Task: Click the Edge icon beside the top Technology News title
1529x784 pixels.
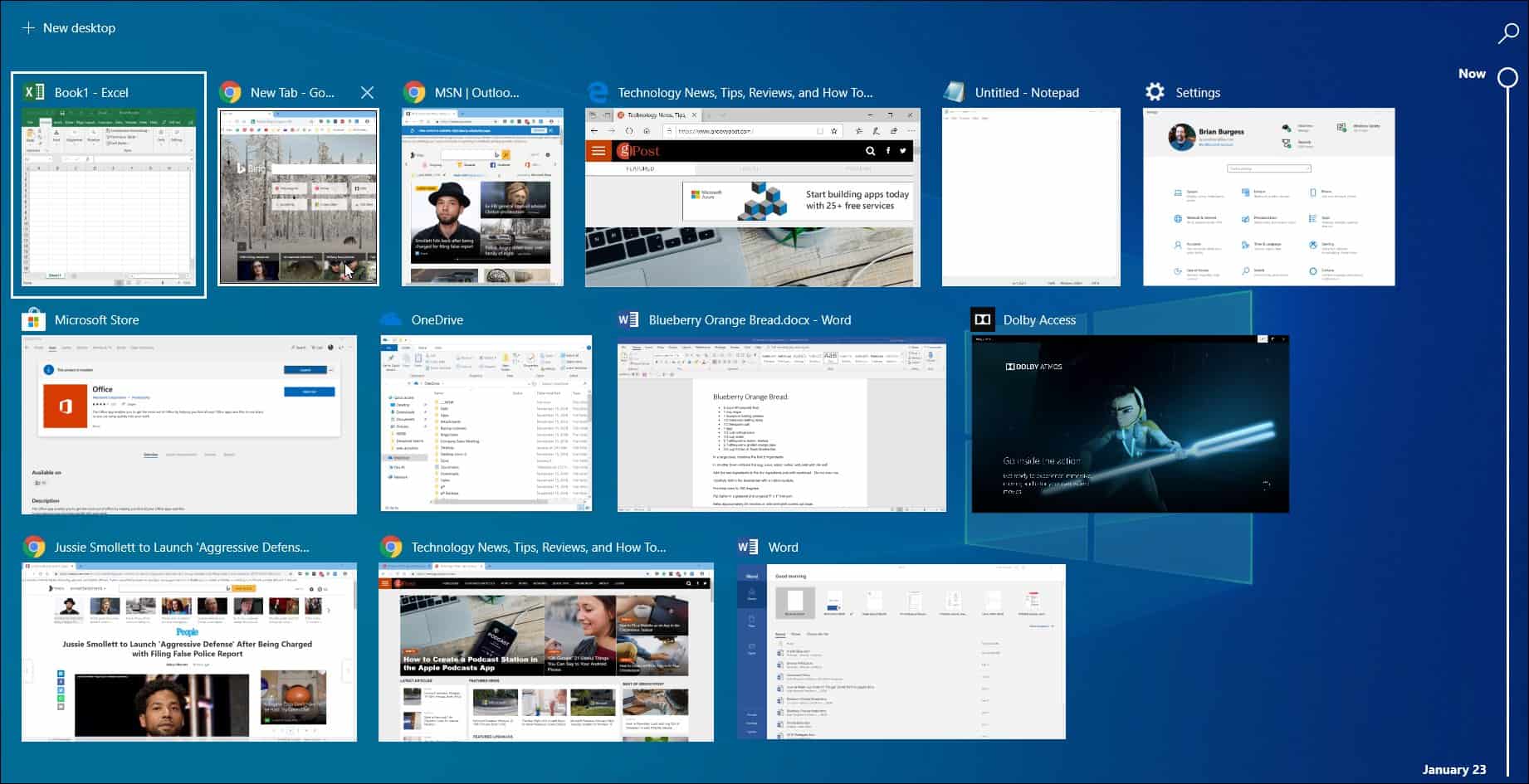Action: pos(597,92)
